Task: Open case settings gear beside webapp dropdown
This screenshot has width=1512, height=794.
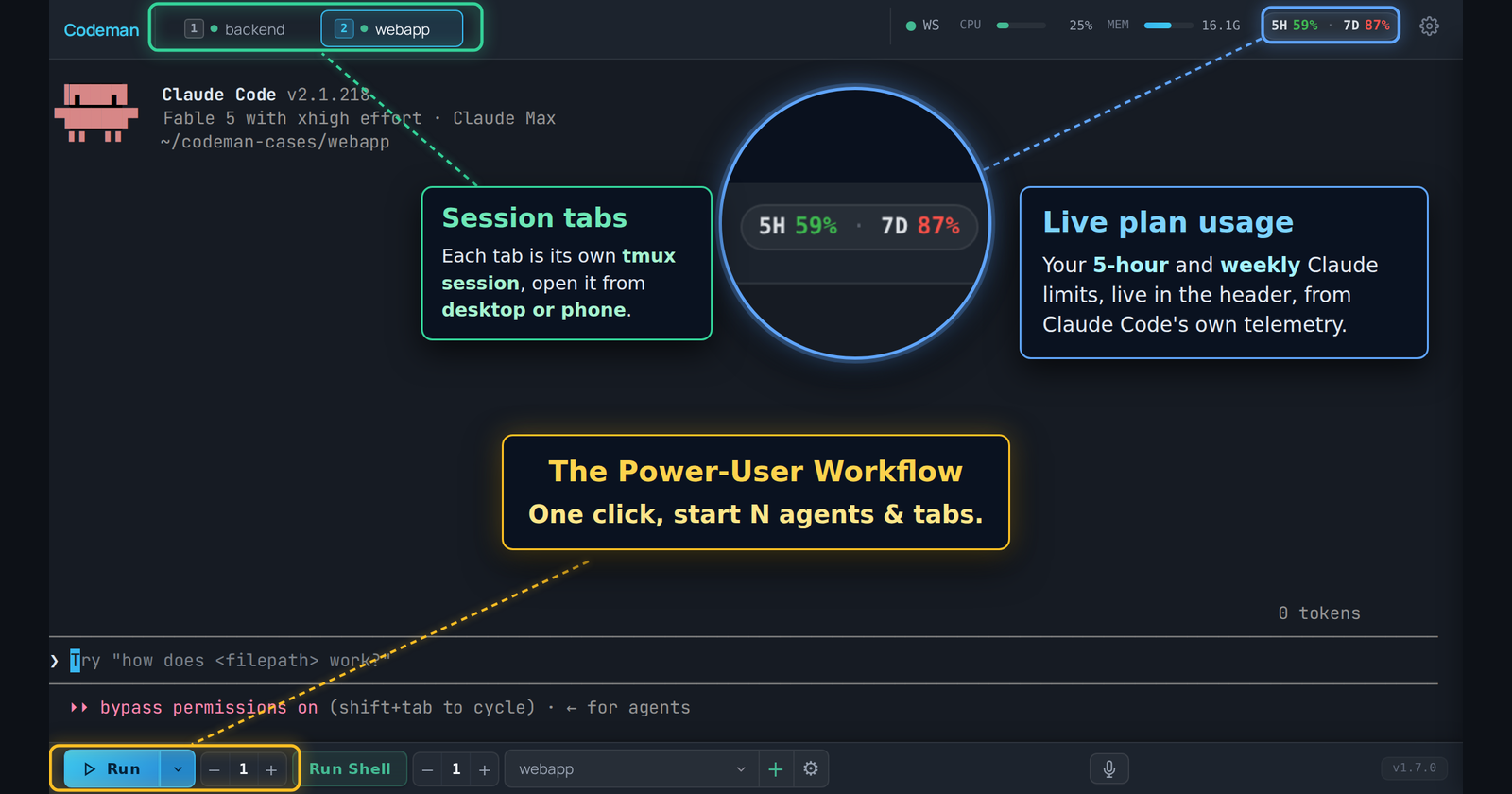Action: (x=811, y=769)
